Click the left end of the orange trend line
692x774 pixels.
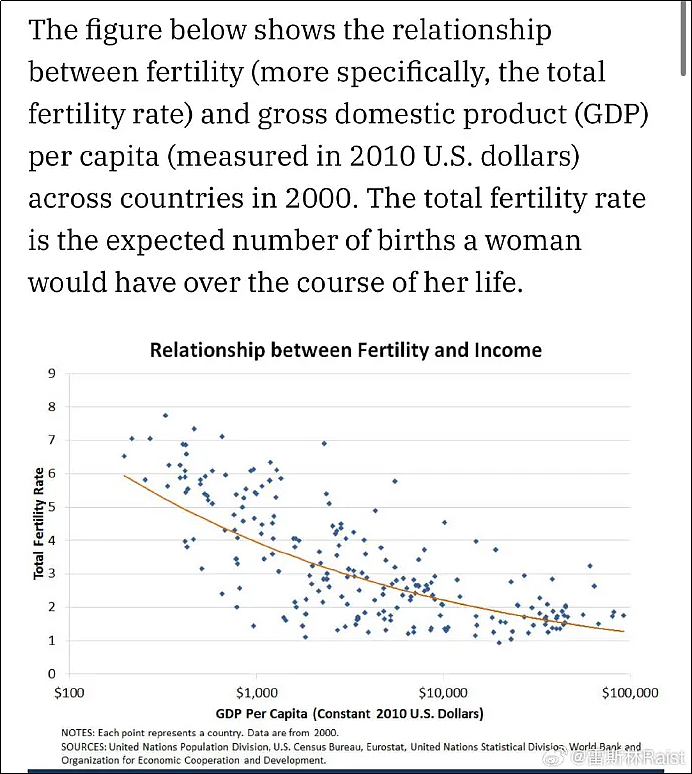point(124,476)
